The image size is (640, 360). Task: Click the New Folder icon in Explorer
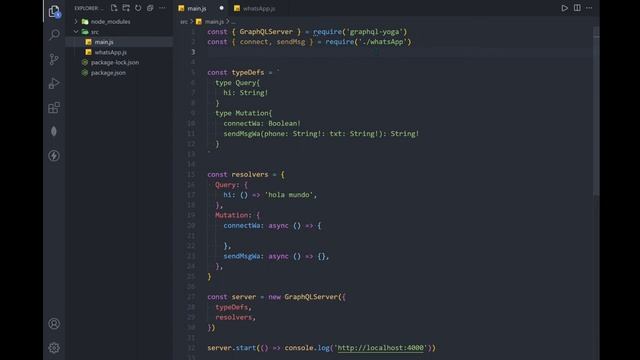126,8
